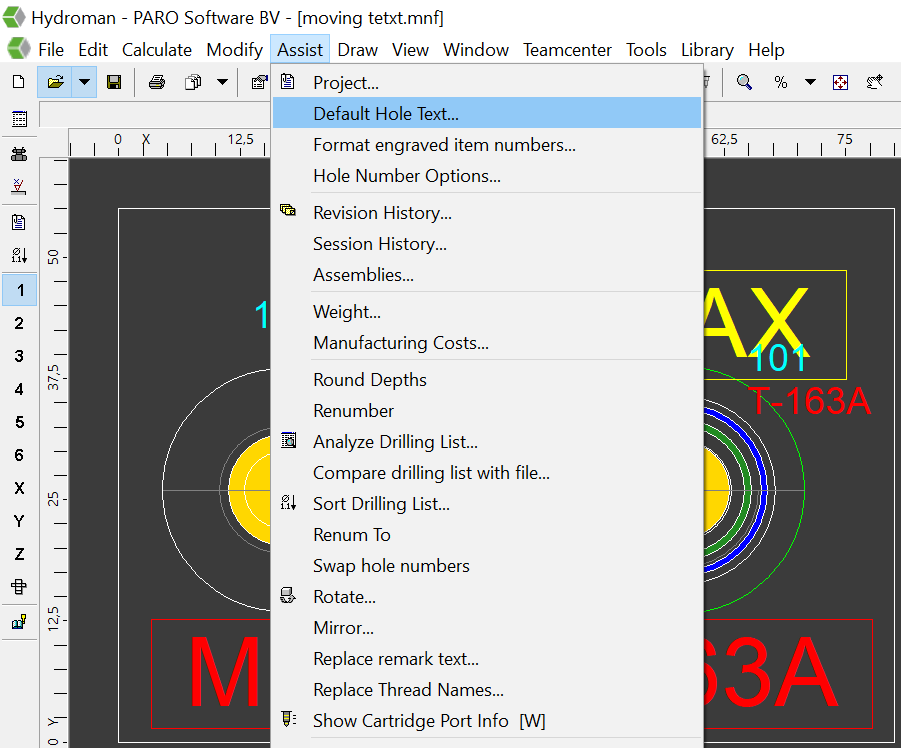Open dropdown arrow beside the copy pages icon

pos(222,82)
